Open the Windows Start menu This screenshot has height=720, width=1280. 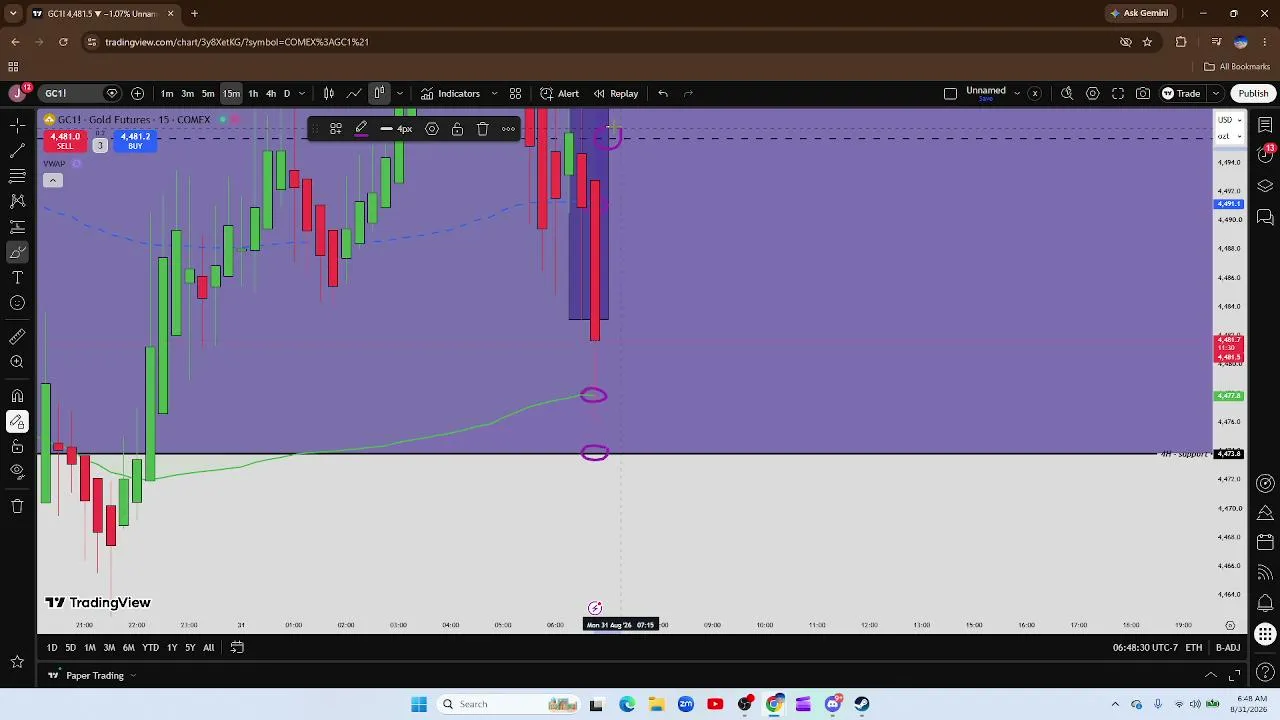[419, 704]
